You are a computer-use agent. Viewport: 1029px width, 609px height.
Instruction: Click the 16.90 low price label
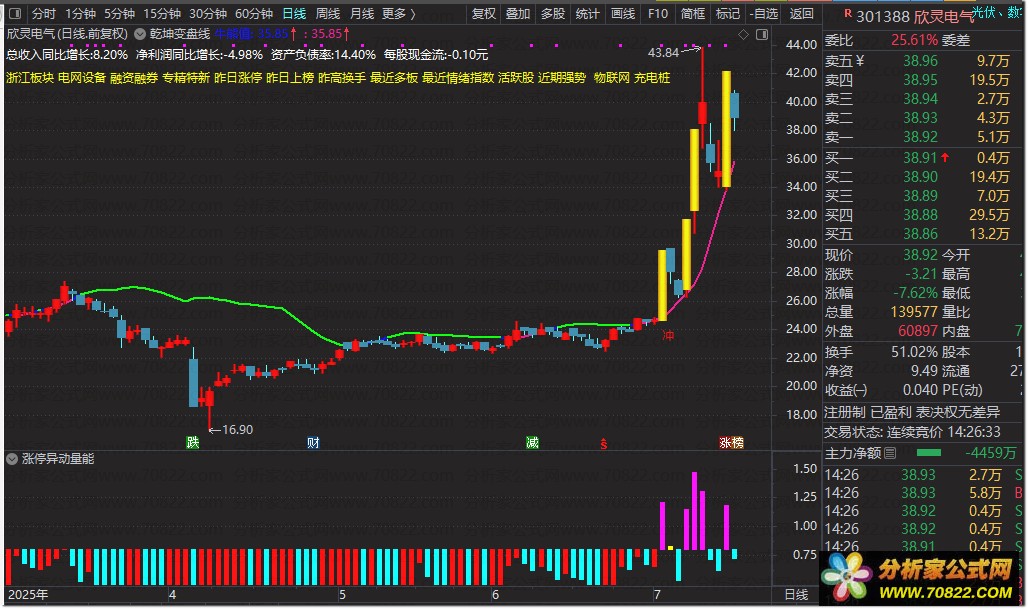pos(237,429)
